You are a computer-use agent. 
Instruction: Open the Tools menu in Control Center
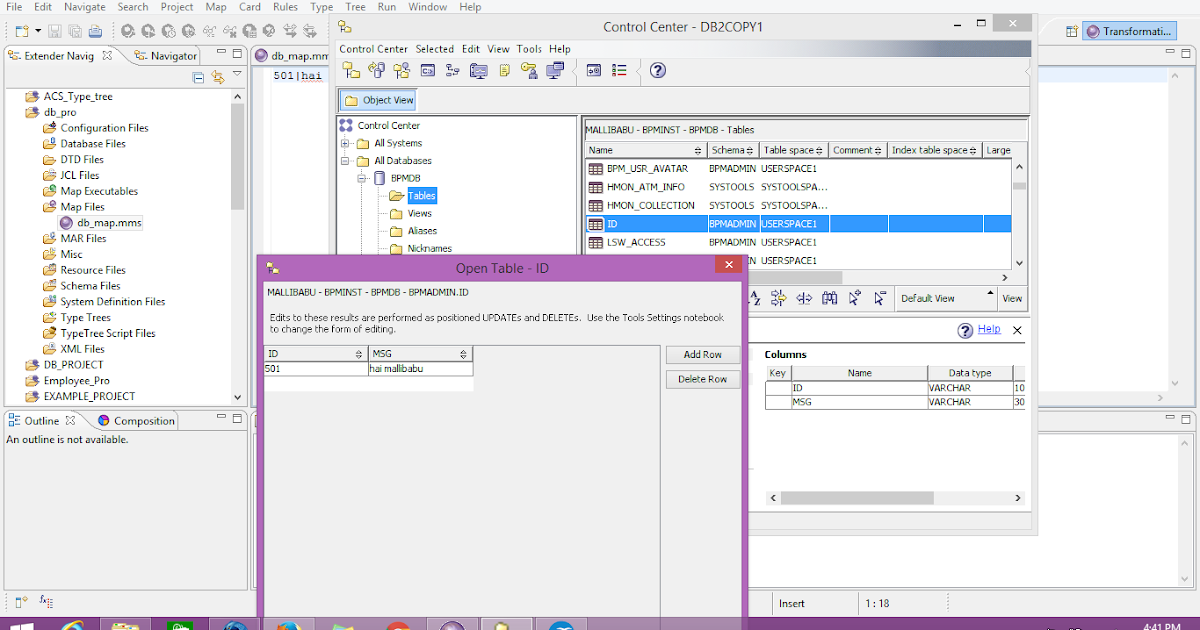529,48
